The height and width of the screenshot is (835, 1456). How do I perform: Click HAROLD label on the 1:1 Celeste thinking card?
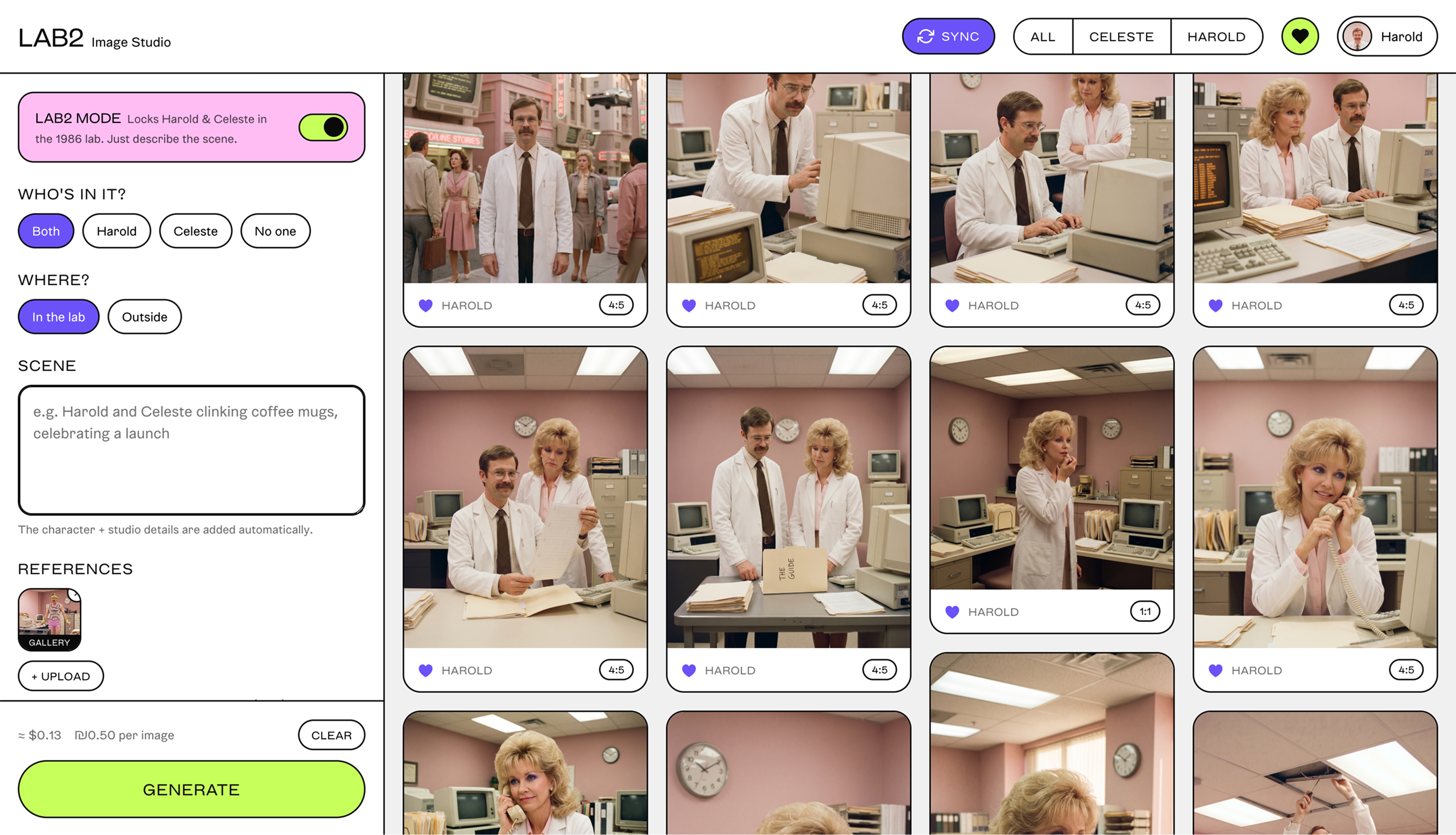pos(993,612)
